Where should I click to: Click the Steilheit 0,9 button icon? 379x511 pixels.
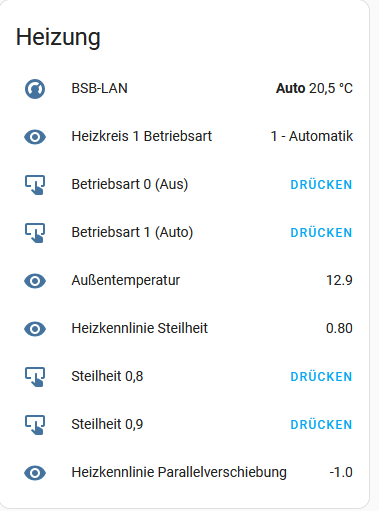[x=35, y=425]
